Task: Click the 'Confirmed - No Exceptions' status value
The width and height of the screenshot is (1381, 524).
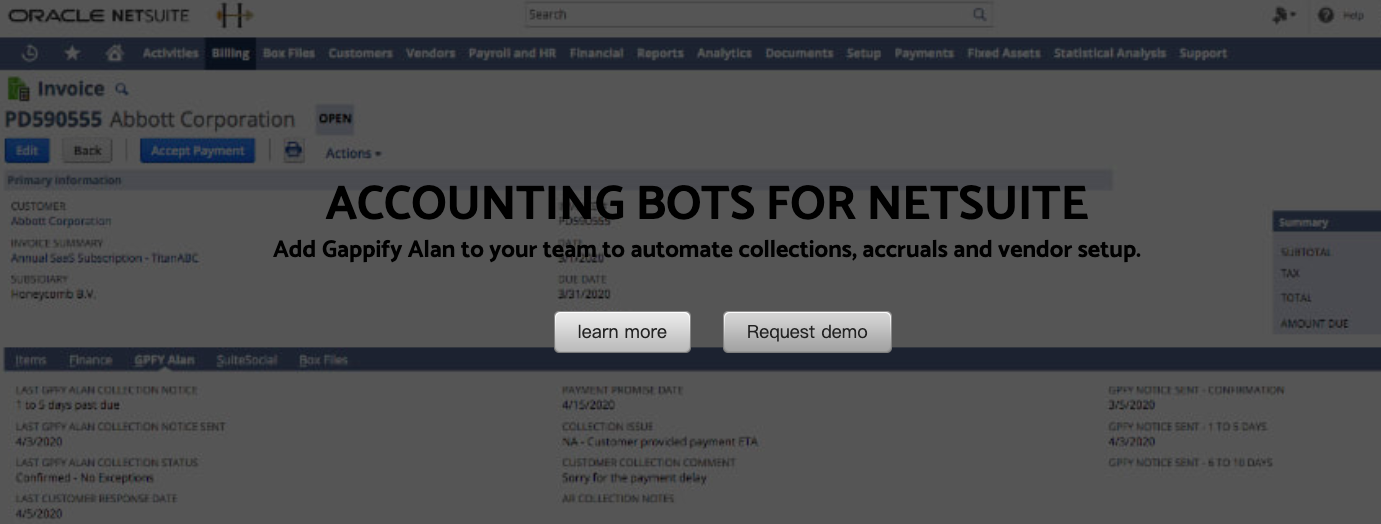Action: click(85, 478)
